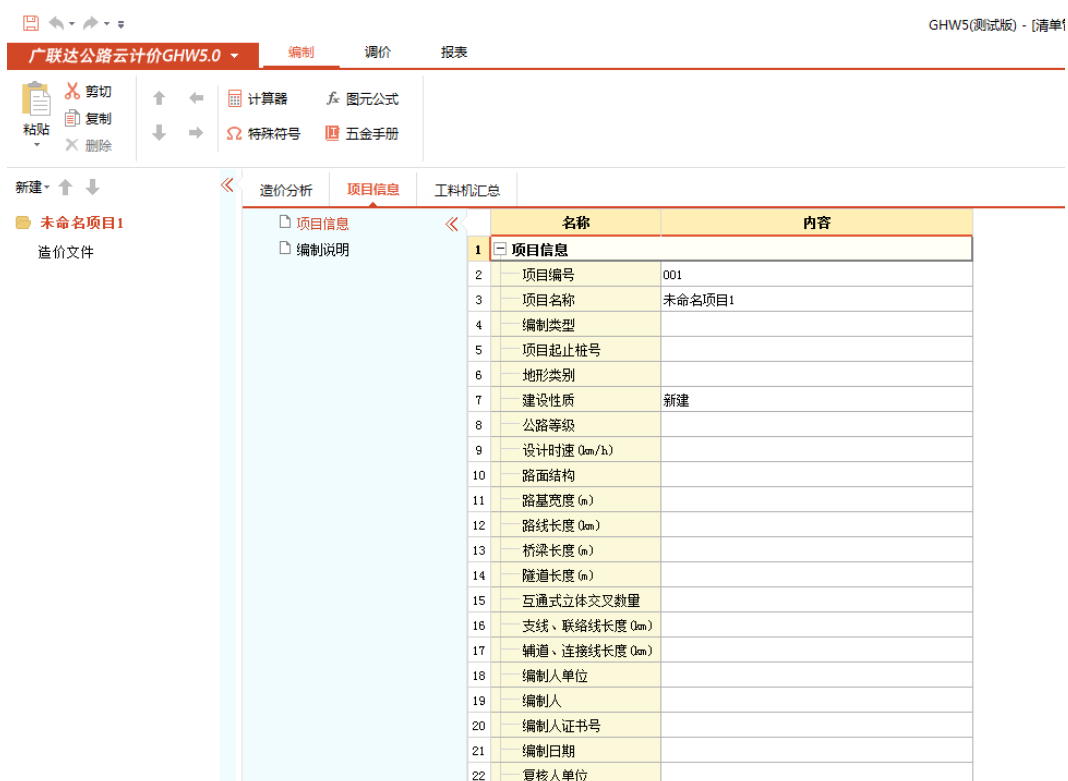Click the Save icon in quick access bar
Image resolution: width=1068 pixels, height=781 pixels.
[31, 23]
